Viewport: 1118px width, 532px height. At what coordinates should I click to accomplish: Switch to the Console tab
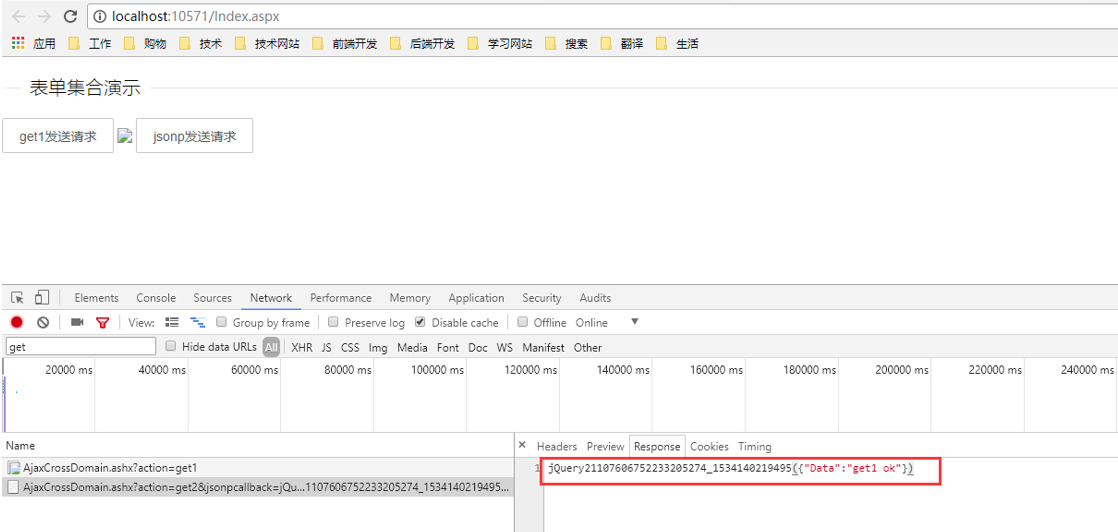[x=156, y=298]
